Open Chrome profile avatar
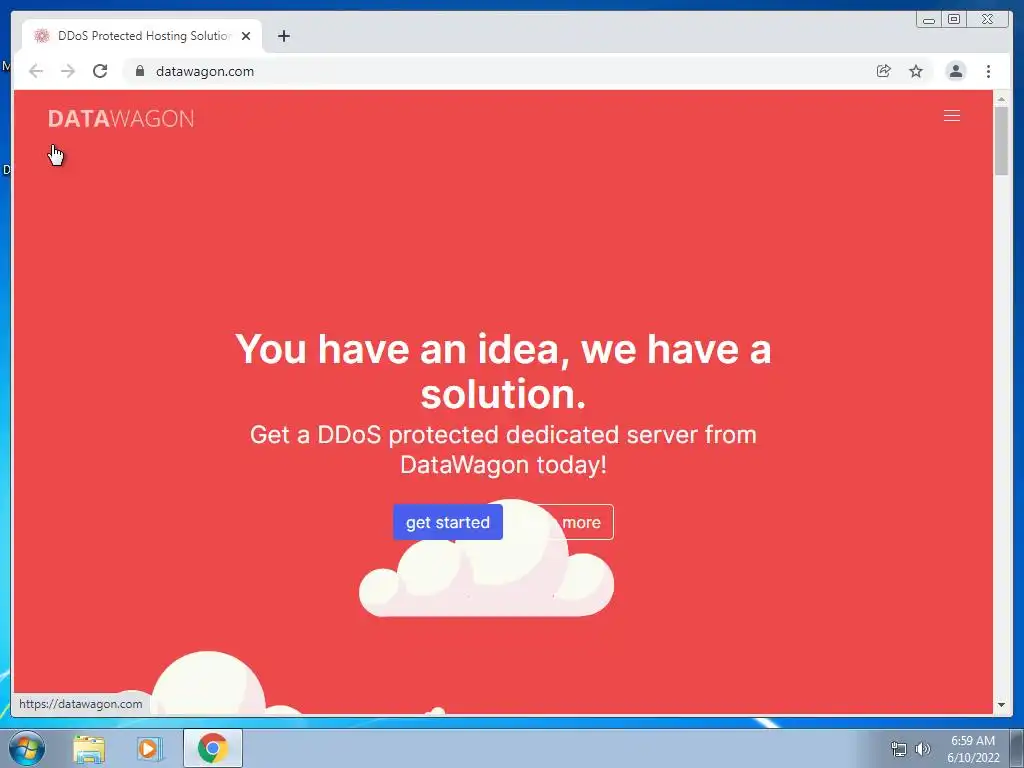Screen dimensions: 1024x768 (x=955, y=71)
